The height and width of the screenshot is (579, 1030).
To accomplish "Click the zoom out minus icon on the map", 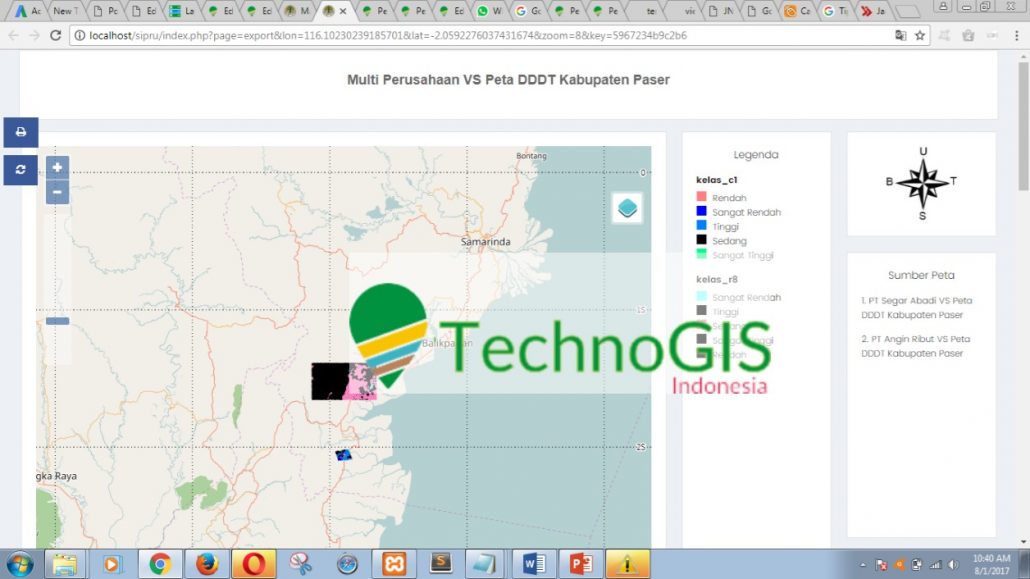I will [57, 190].
